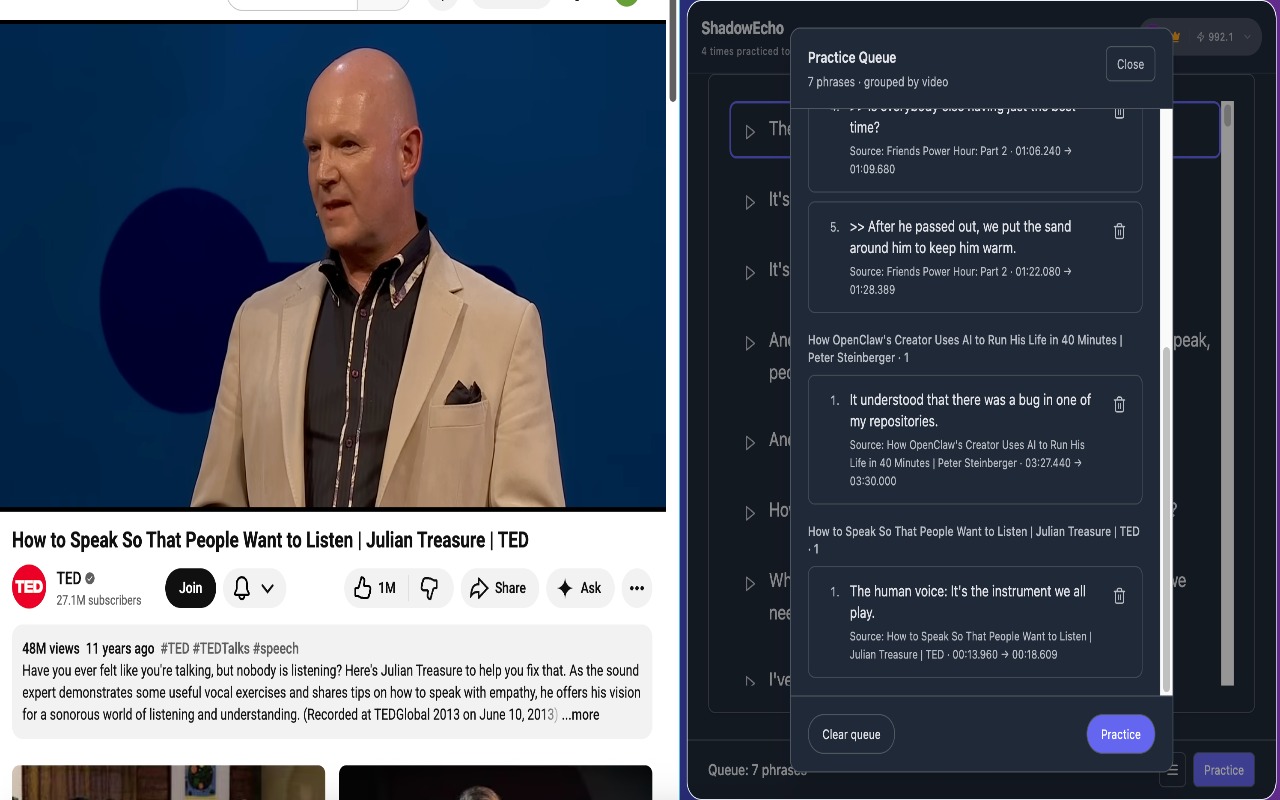Click the ShadowEcho phrase list scrollbar

point(1227,114)
